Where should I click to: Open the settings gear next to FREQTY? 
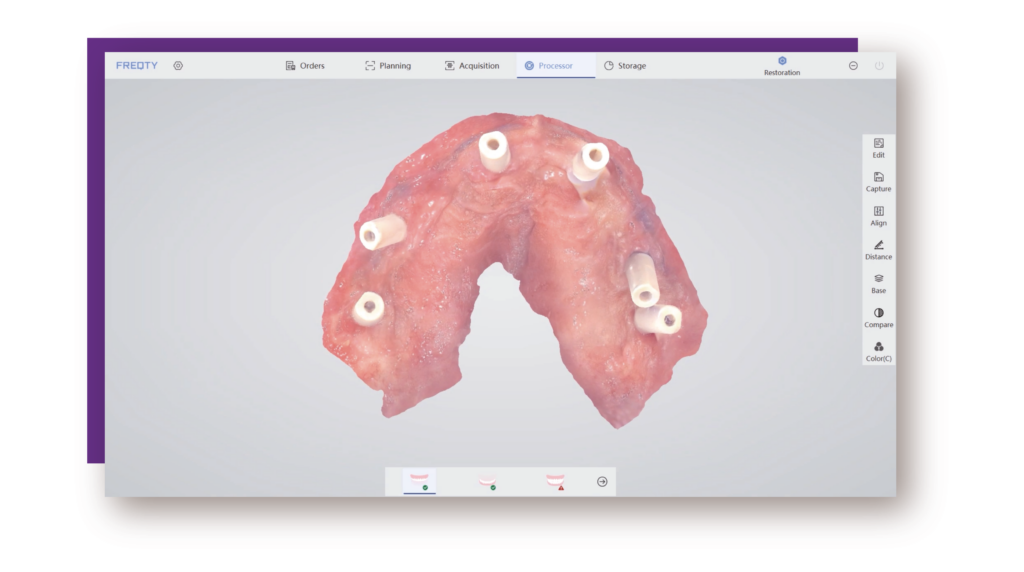point(178,65)
